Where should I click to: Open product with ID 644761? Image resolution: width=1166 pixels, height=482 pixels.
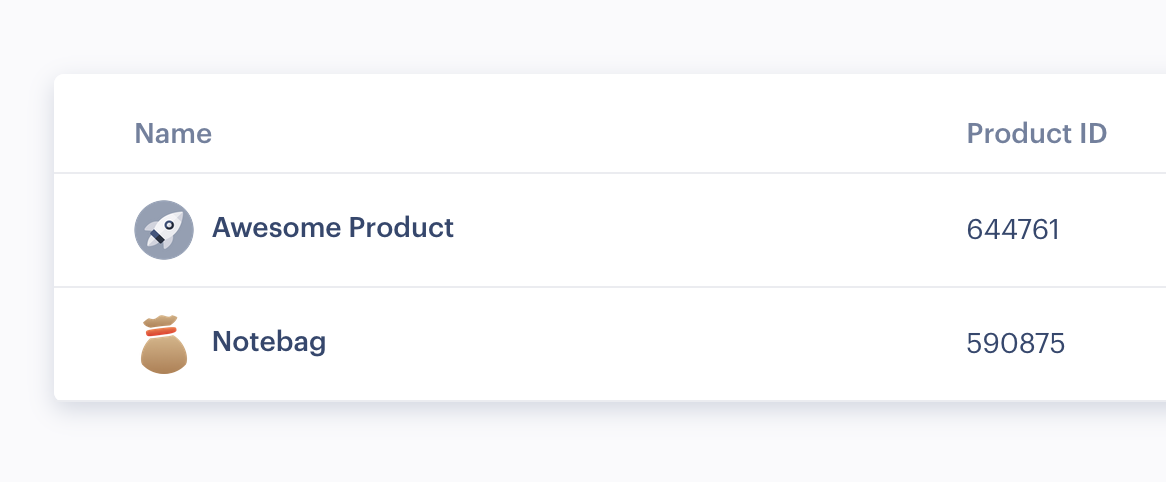(x=1012, y=230)
